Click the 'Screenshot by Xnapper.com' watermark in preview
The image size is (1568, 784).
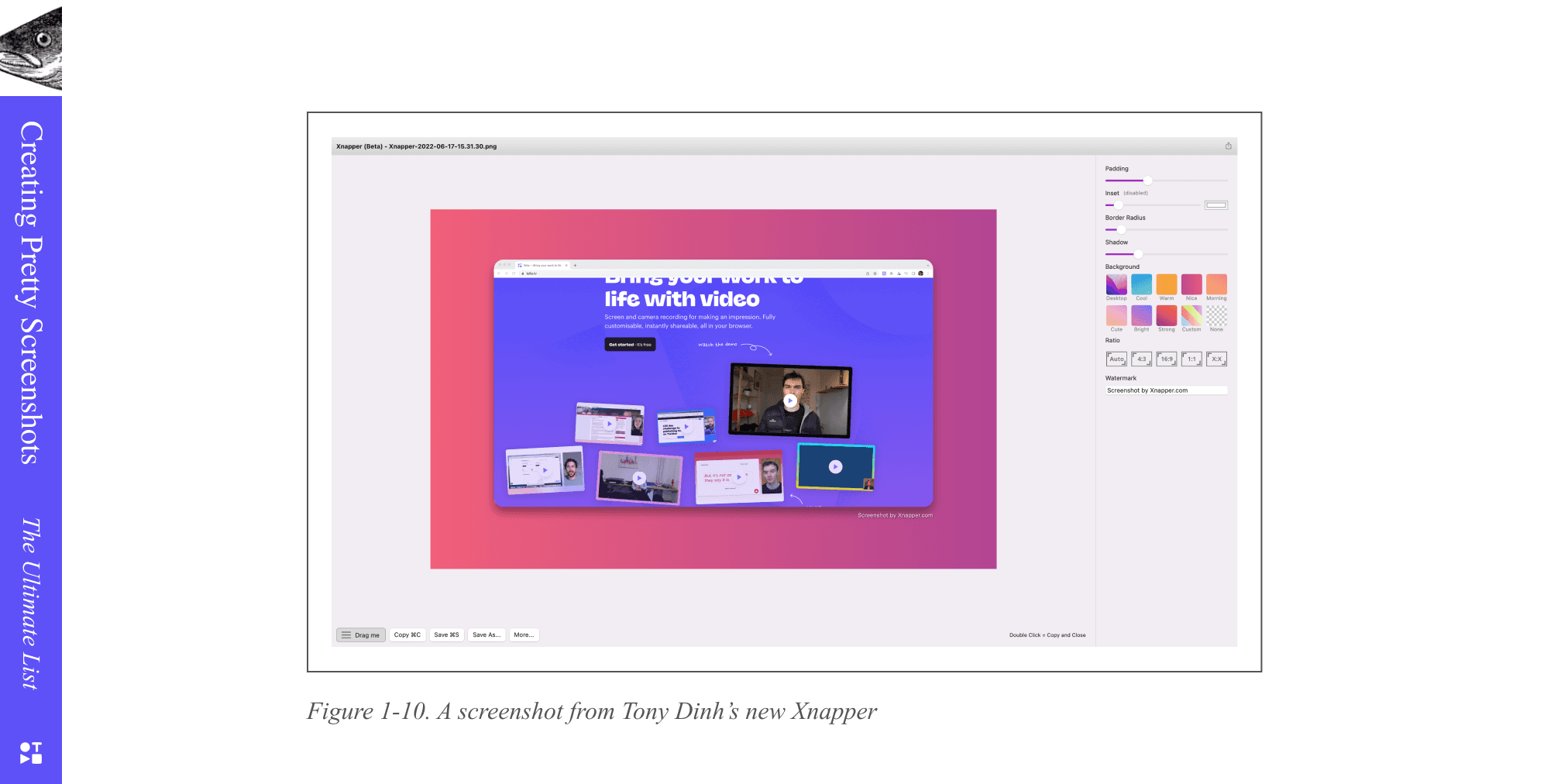click(x=895, y=515)
